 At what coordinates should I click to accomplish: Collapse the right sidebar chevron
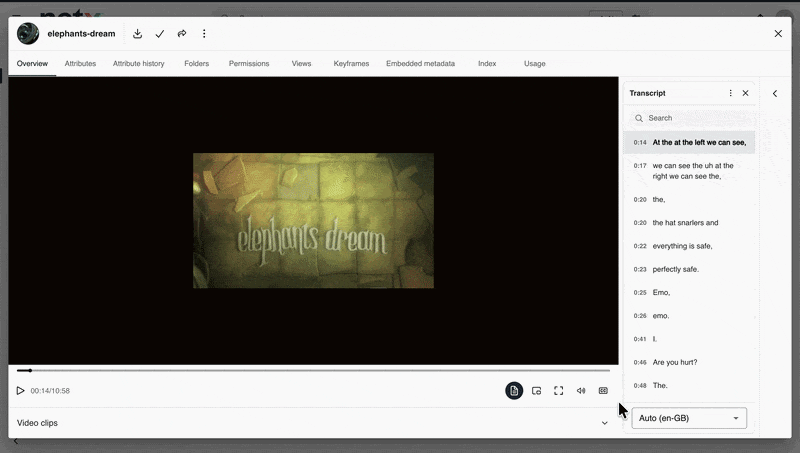pos(774,93)
